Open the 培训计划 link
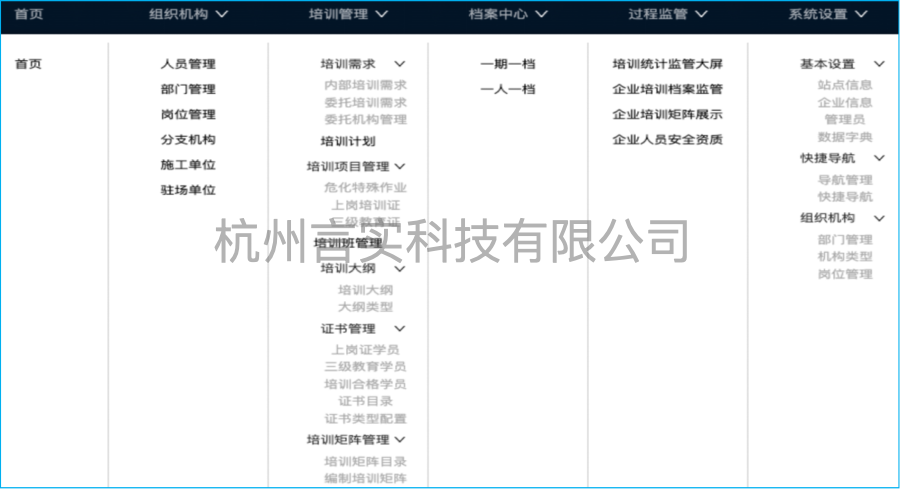The width and height of the screenshot is (900, 489). coord(348,141)
